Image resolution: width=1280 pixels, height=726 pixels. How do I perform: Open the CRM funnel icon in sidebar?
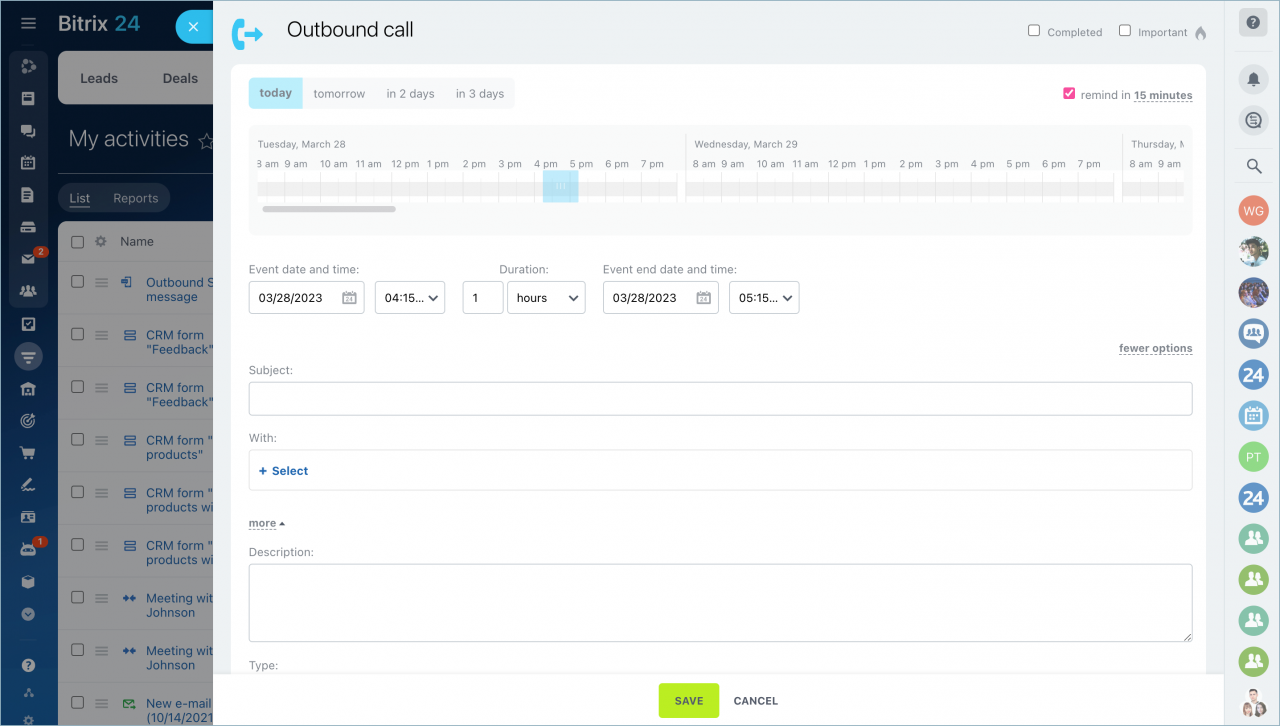click(x=28, y=356)
